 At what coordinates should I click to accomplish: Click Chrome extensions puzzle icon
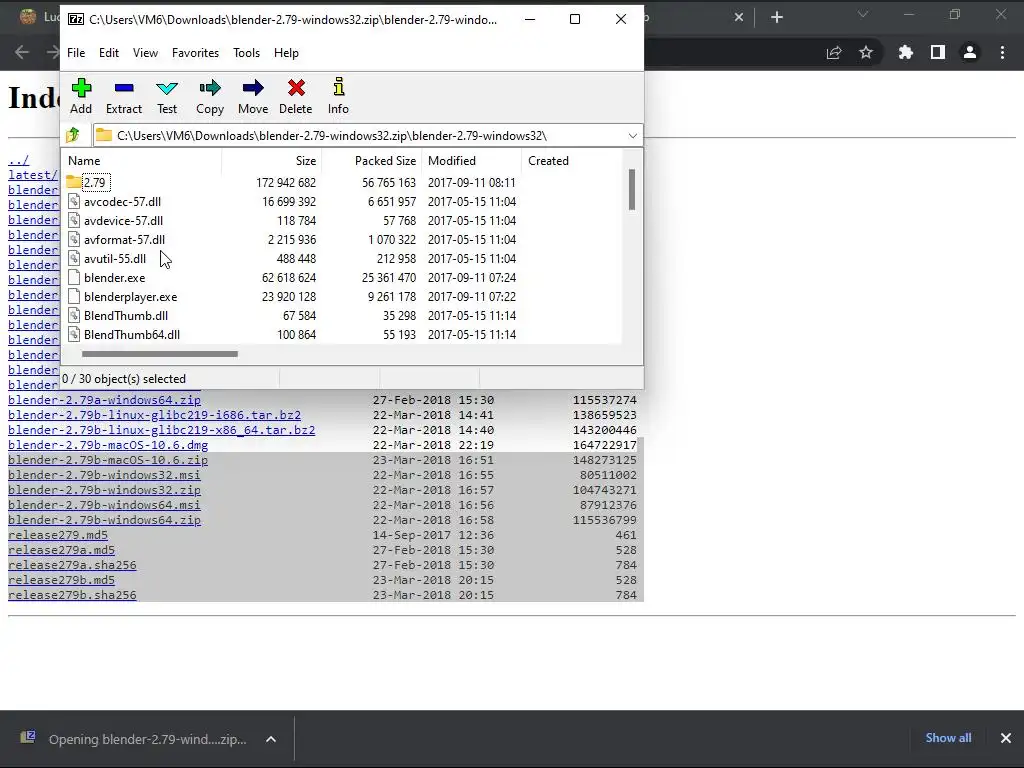[905, 52]
